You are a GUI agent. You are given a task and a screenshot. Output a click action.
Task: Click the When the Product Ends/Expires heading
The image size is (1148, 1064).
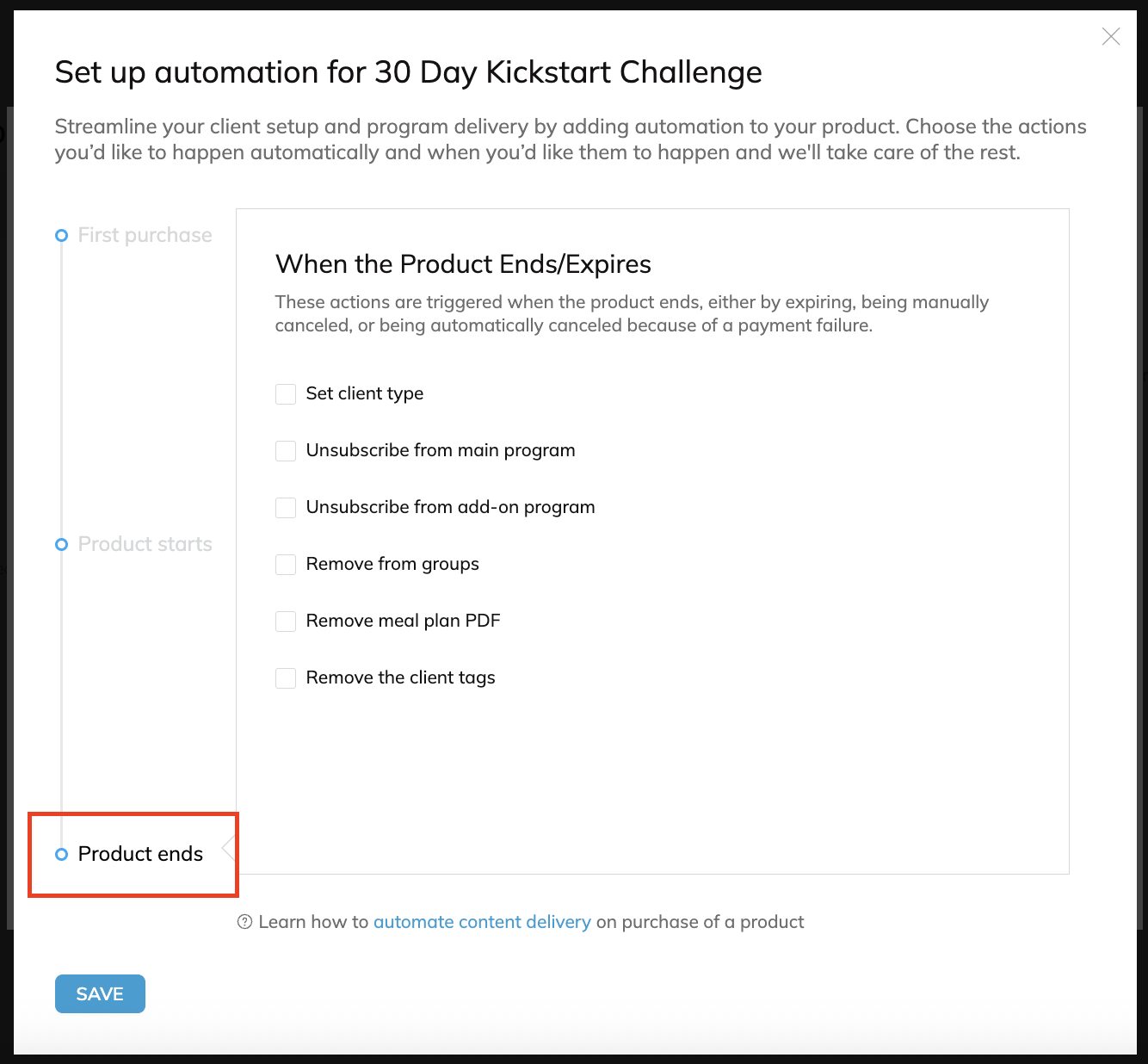(463, 263)
